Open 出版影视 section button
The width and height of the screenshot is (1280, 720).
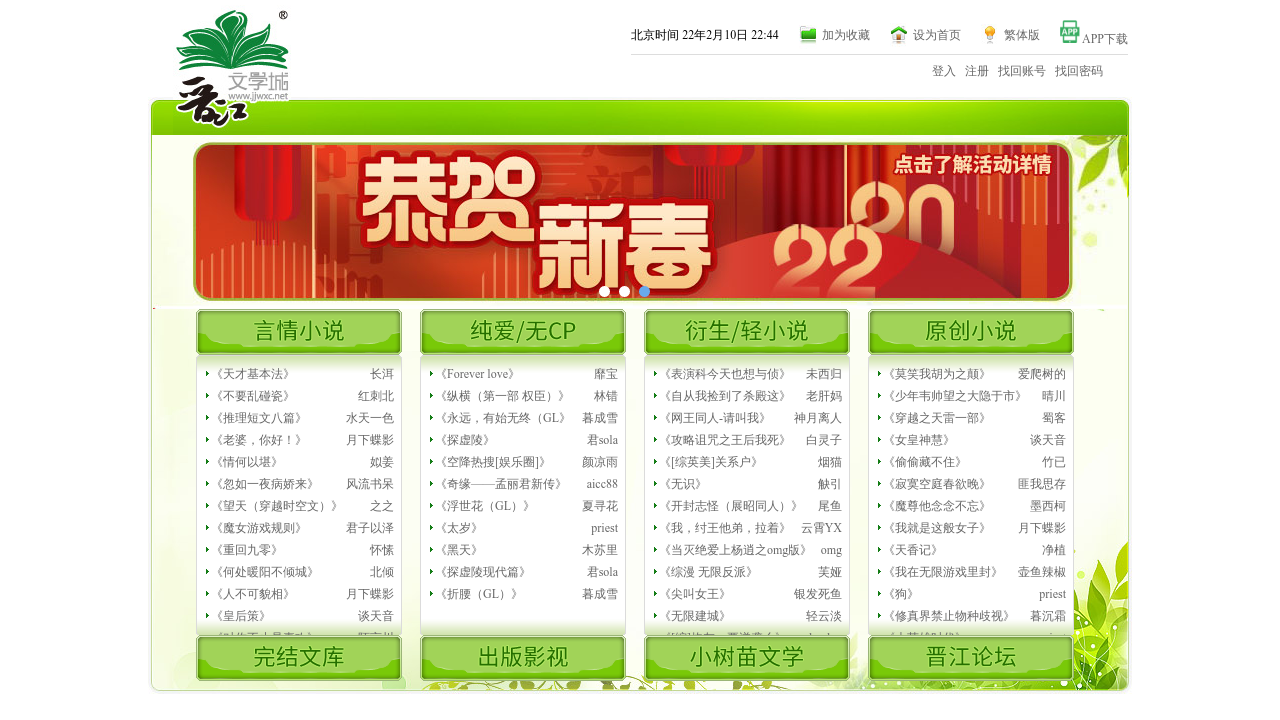[523, 658]
